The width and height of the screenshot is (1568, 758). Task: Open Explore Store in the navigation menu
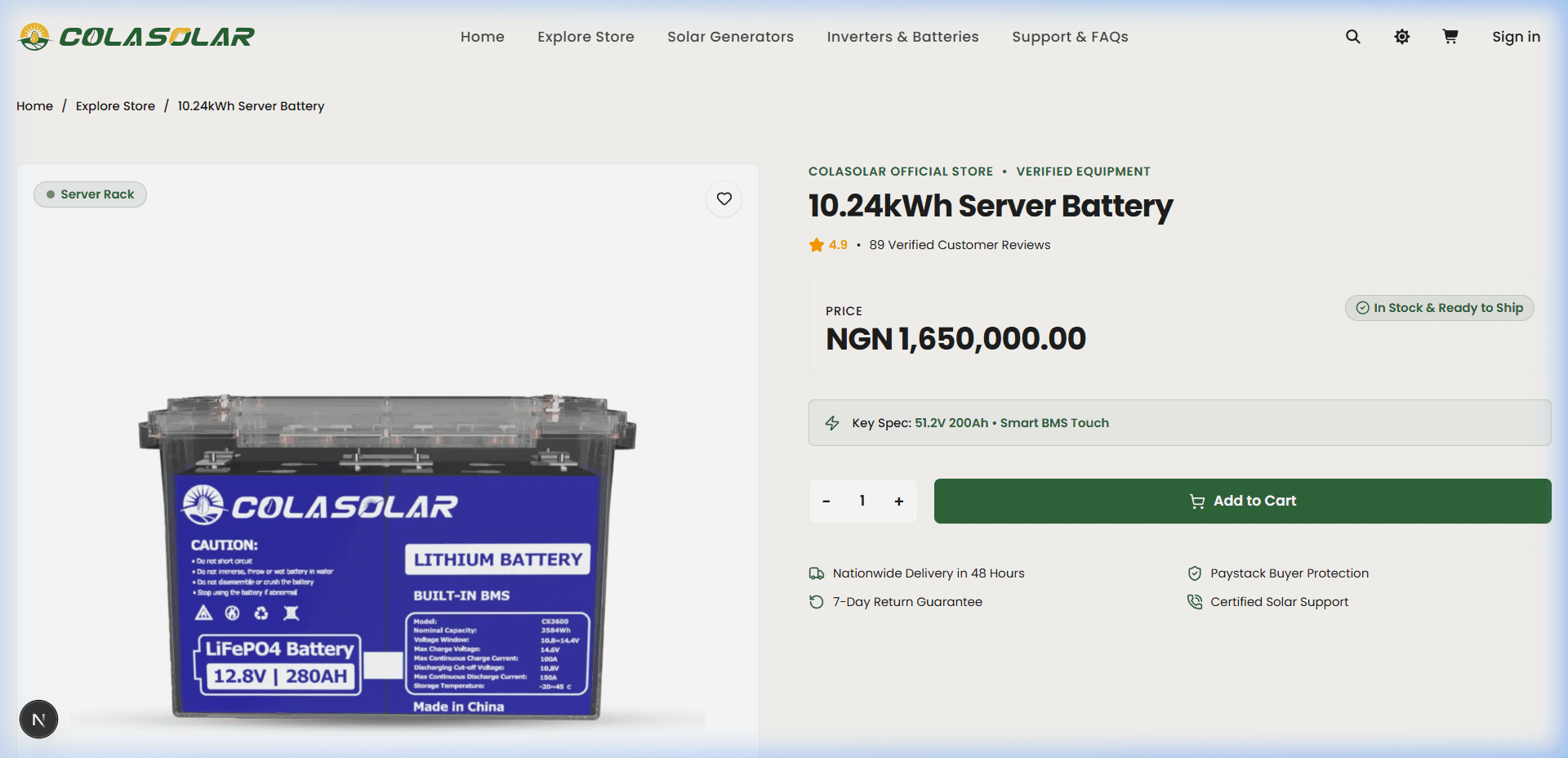[x=586, y=37]
